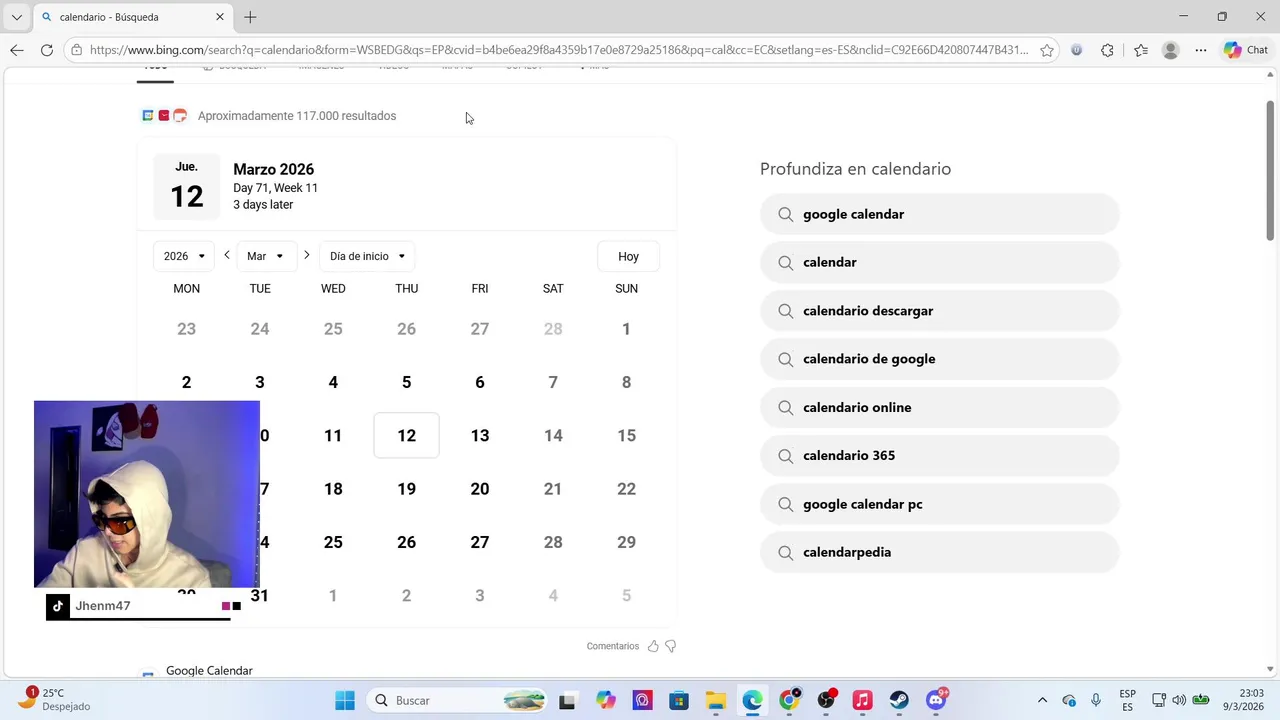This screenshot has width=1280, height=720.
Task: Go to previous month arrow
Action: [x=227, y=255]
